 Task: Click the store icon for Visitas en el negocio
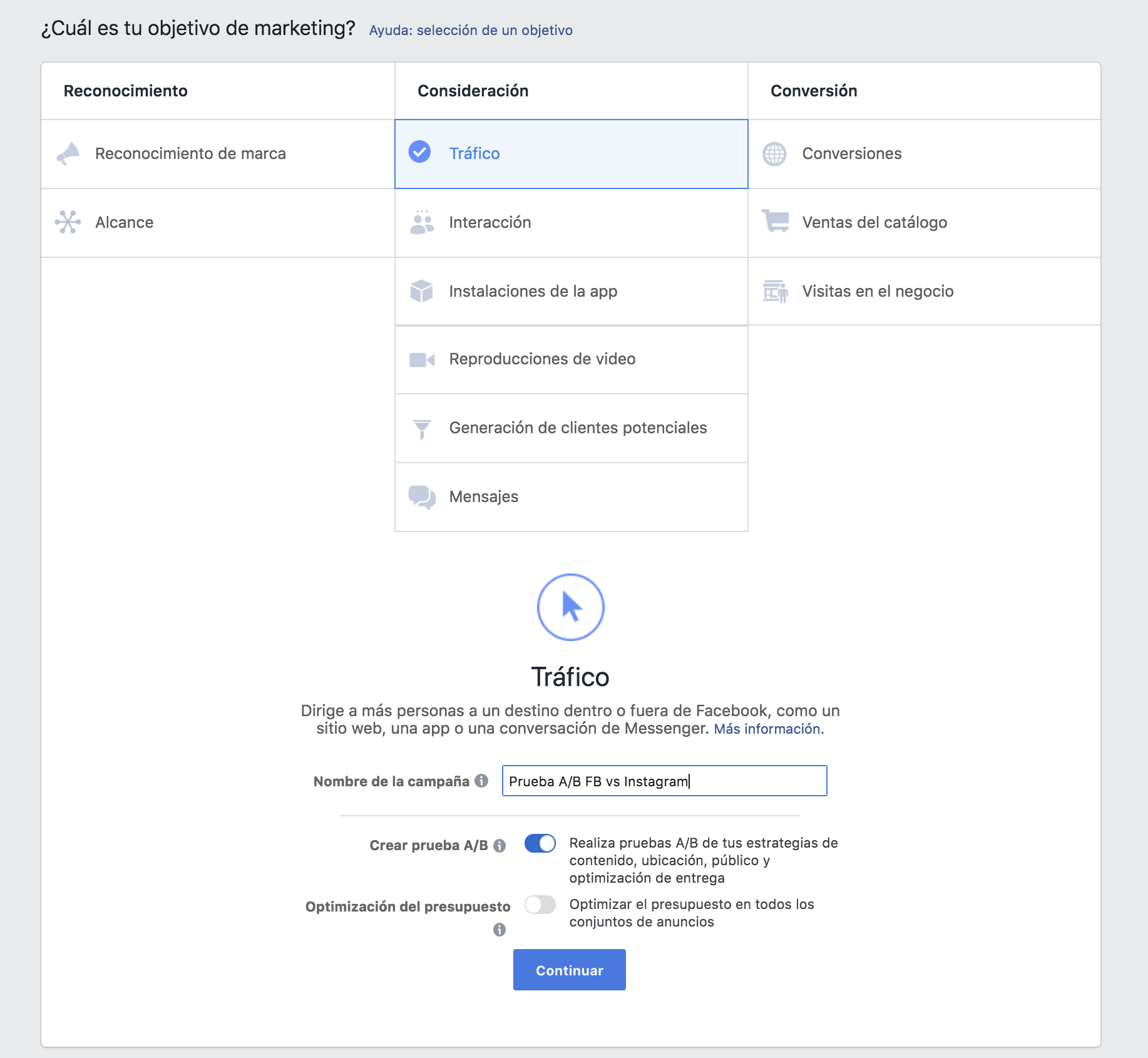[776, 291]
